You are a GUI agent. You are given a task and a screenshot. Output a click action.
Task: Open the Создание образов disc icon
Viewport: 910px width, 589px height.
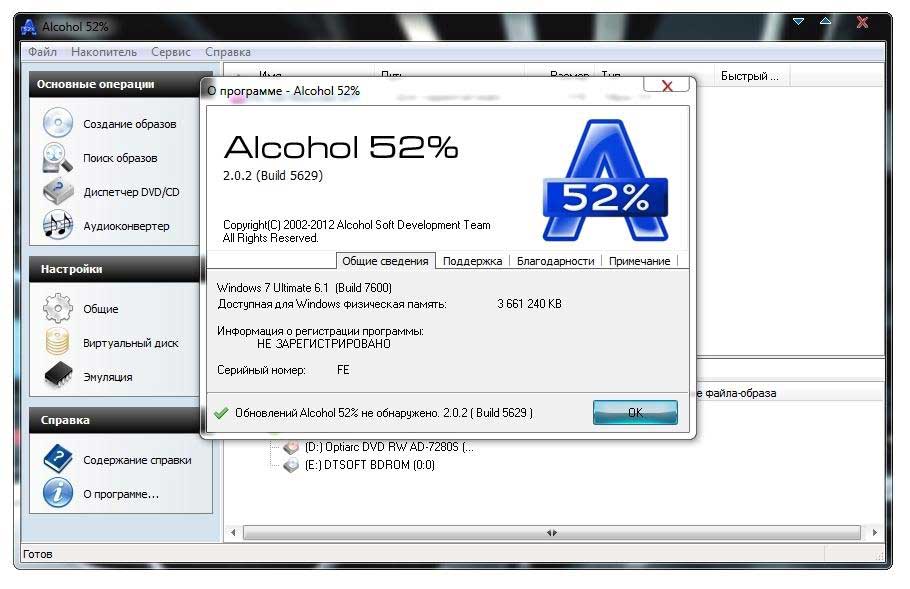coord(57,123)
